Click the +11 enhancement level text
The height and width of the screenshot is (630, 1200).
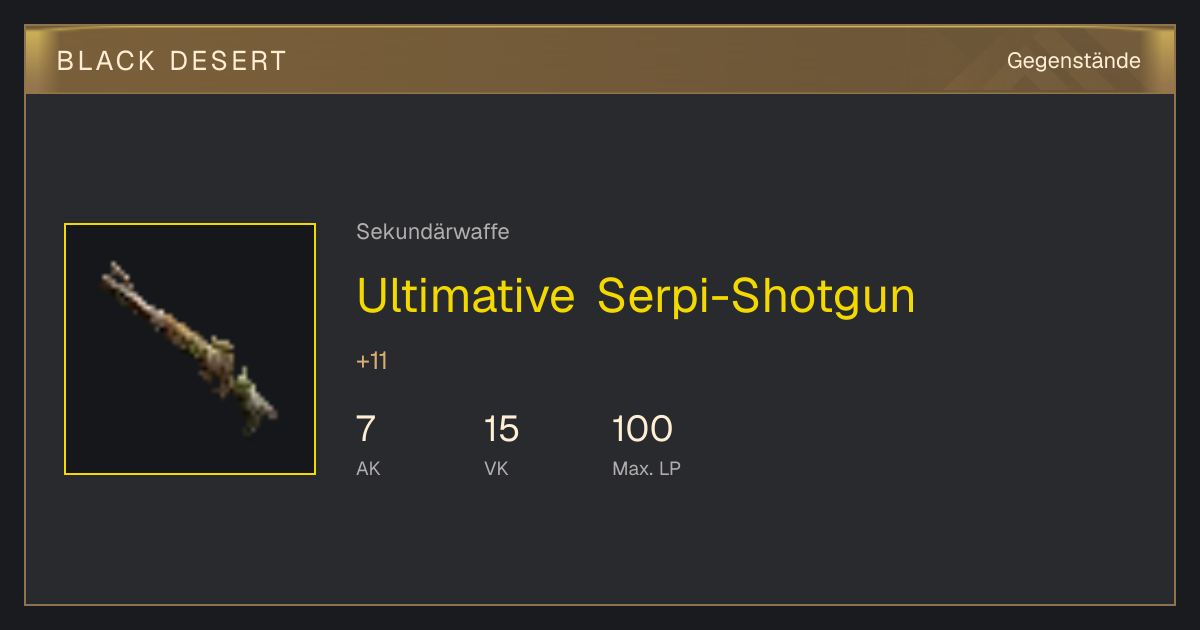click(371, 361)
